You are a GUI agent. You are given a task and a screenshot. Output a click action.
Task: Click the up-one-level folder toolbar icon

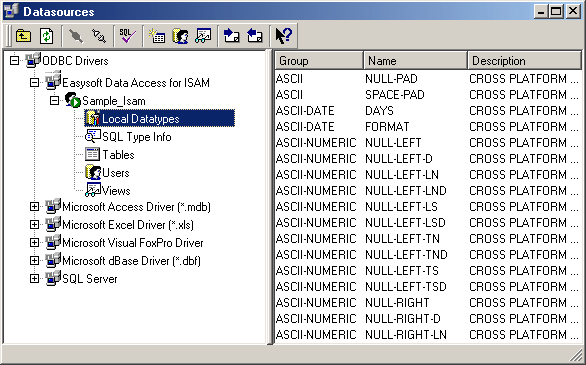tap(23, 36)
